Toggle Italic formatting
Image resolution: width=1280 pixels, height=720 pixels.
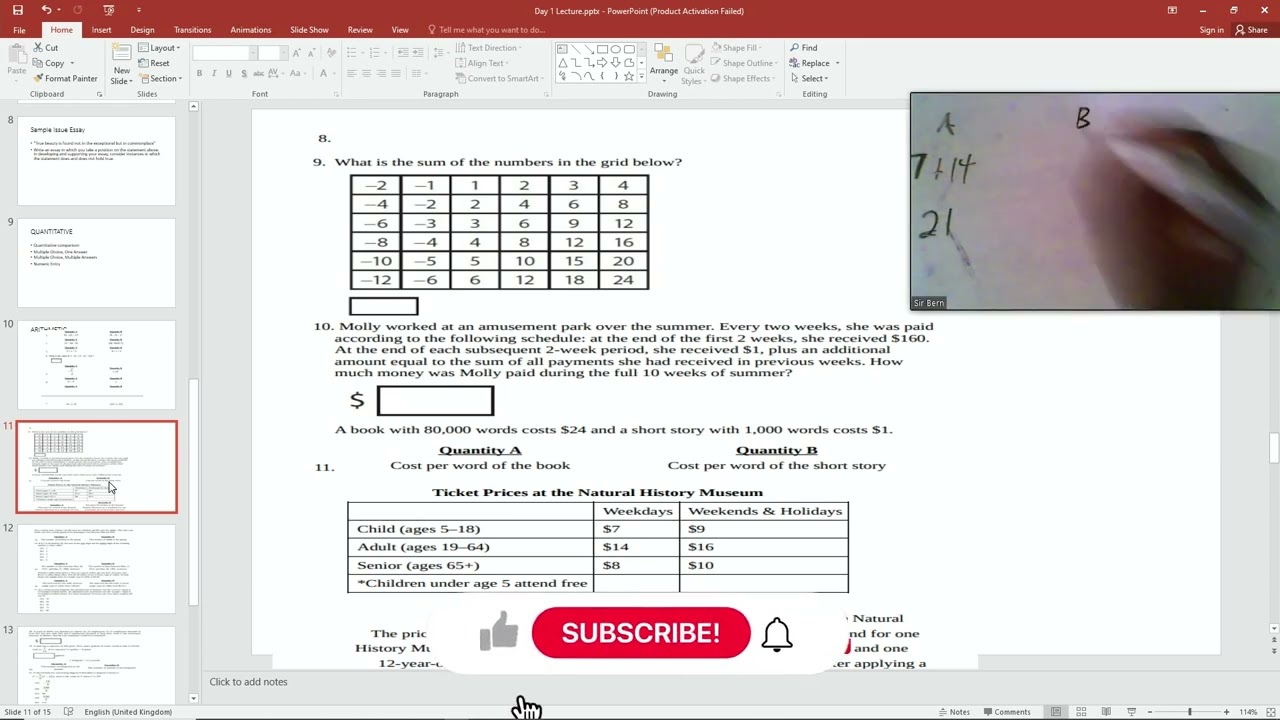[214, 74]
